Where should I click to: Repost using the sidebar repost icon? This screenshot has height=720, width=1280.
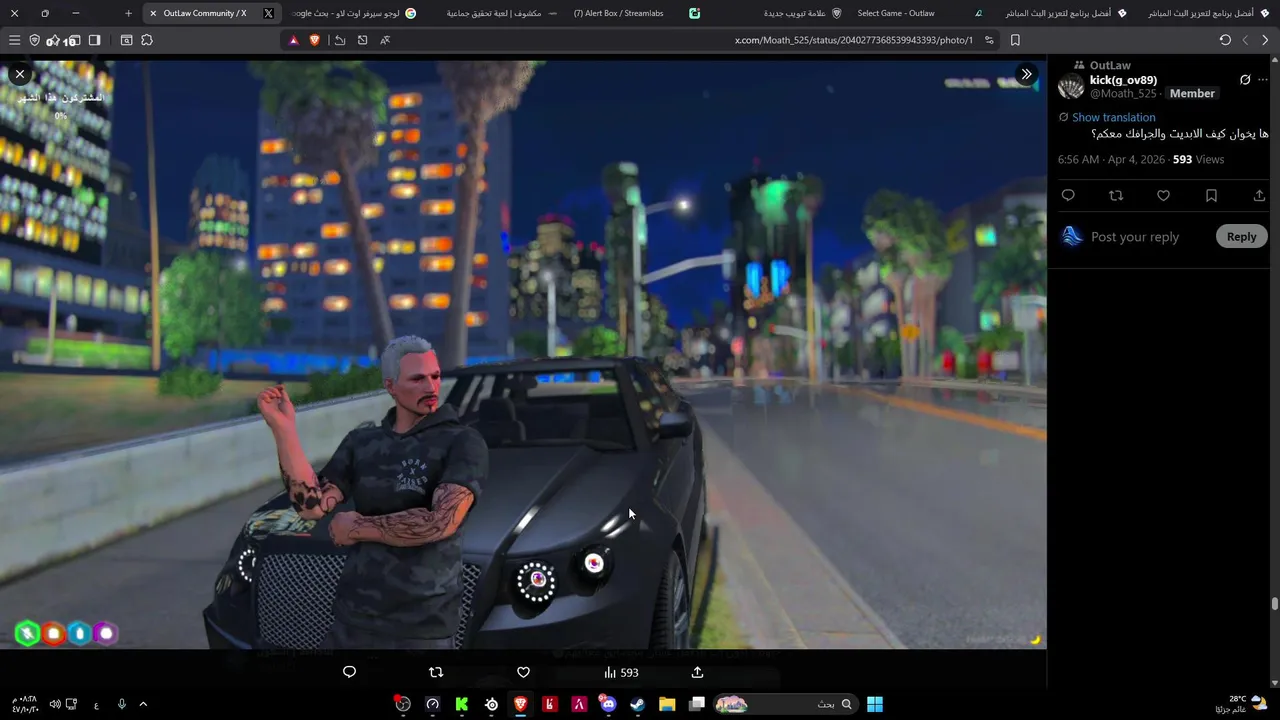coord(1116,196)
